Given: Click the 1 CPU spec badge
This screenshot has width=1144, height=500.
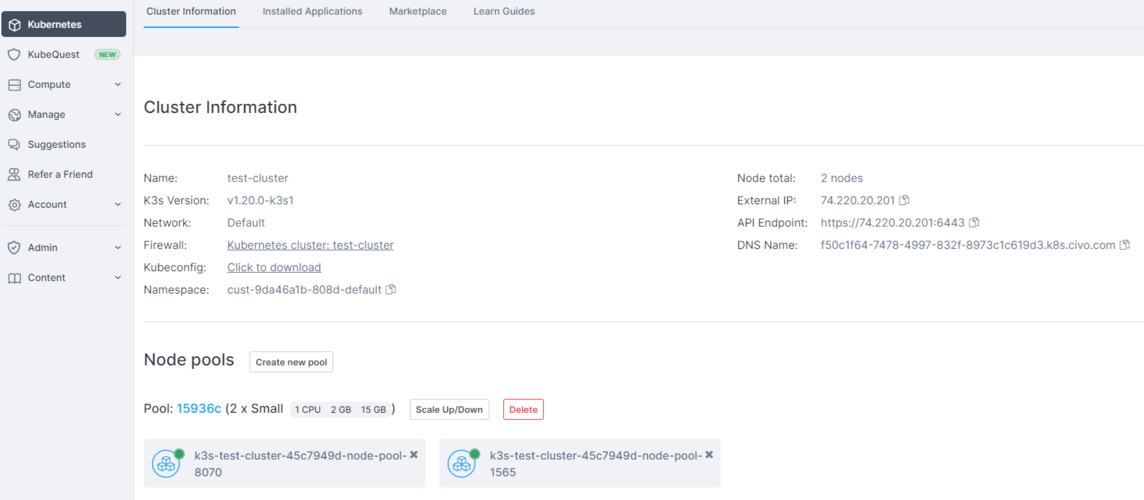Looking at the screenshot, I should click(307, 409).
